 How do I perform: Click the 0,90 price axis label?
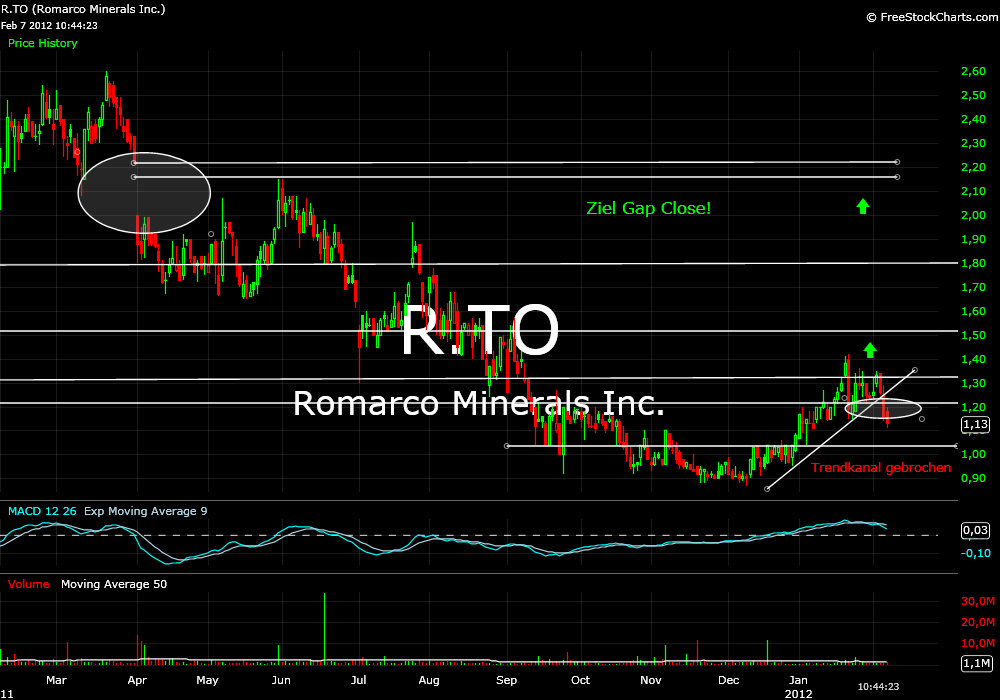[x=973, y=478]
